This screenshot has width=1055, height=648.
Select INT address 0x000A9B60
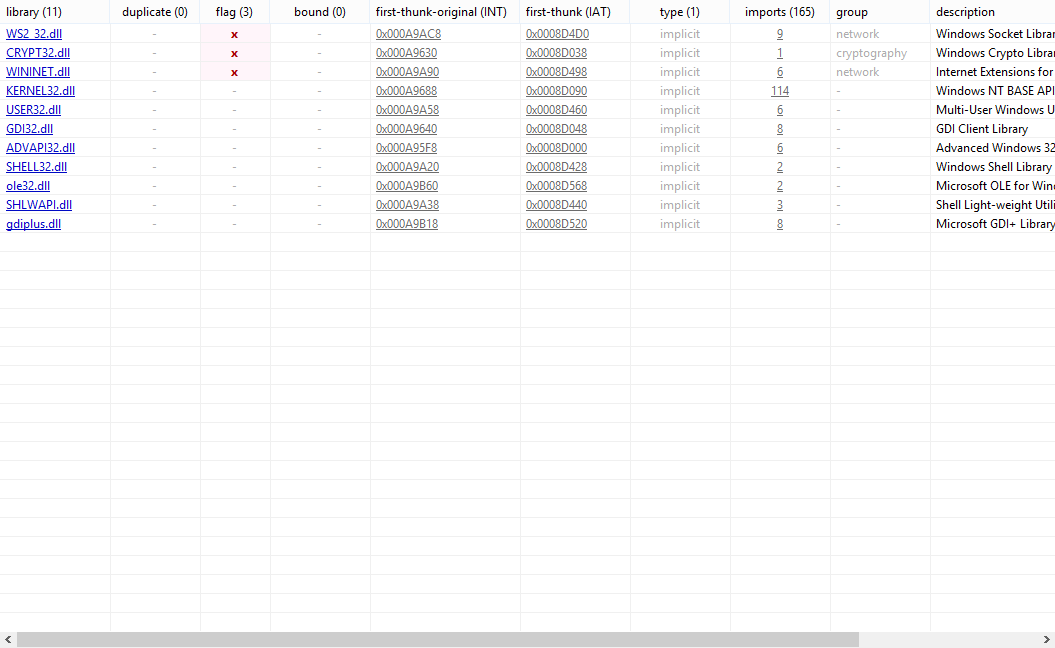(x=407, y=186)
